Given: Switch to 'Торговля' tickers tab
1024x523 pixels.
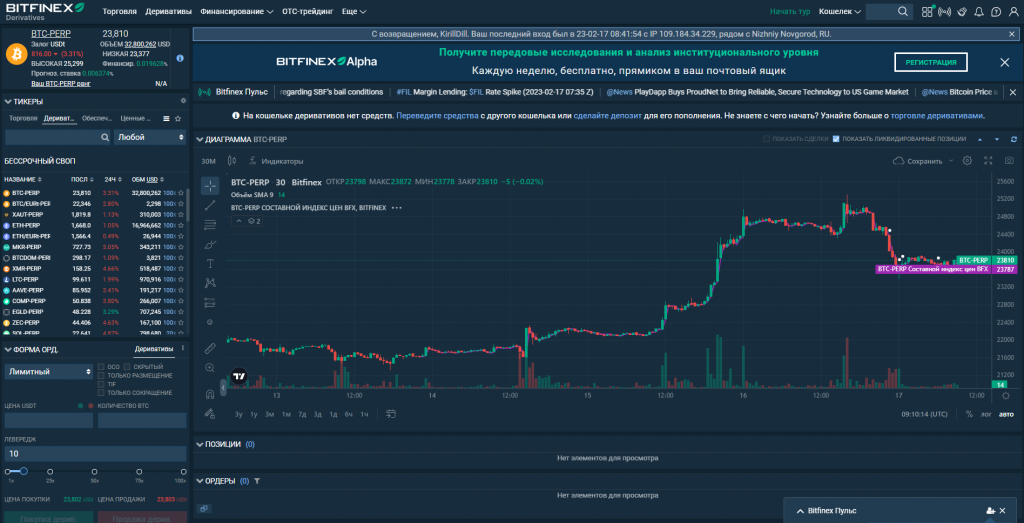Looking at the screenshot, I should tap(24, 118).
